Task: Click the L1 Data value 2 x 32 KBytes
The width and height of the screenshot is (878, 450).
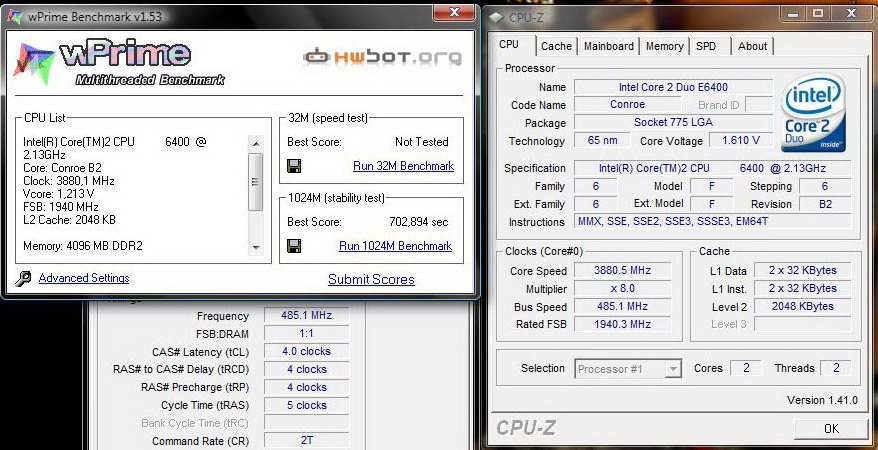Action: 802,270
